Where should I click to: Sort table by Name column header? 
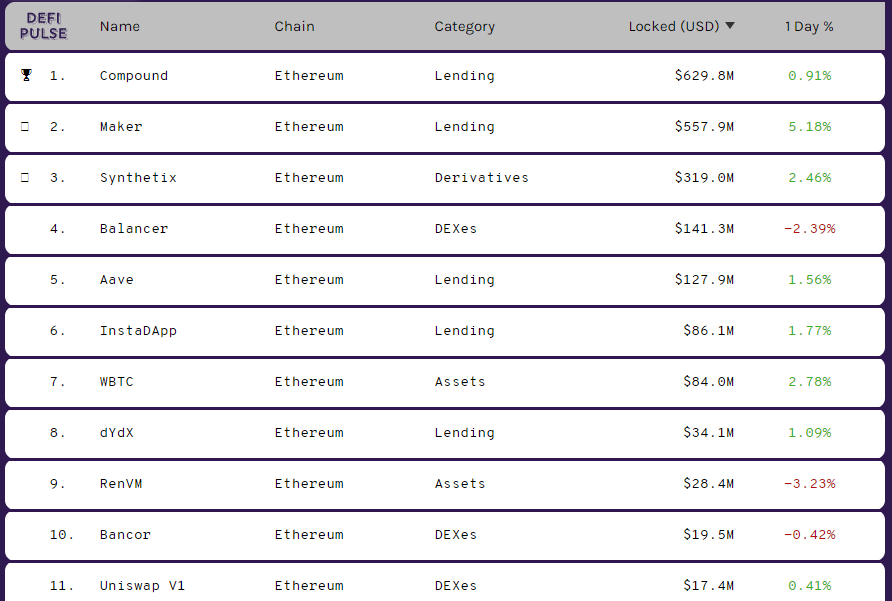[119, 26]
